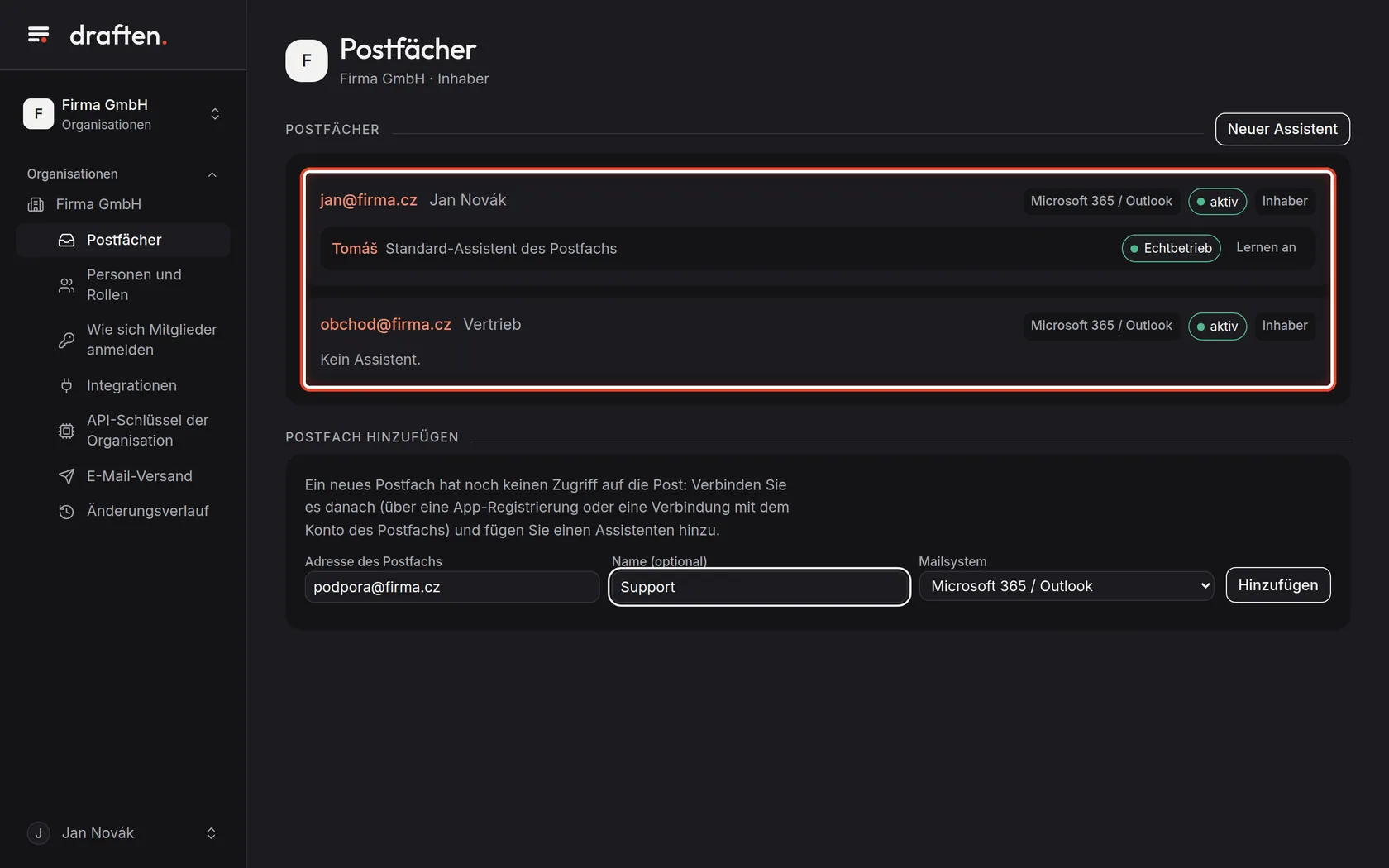Click the plug icon for Integrationen

(x=66, y=385)
